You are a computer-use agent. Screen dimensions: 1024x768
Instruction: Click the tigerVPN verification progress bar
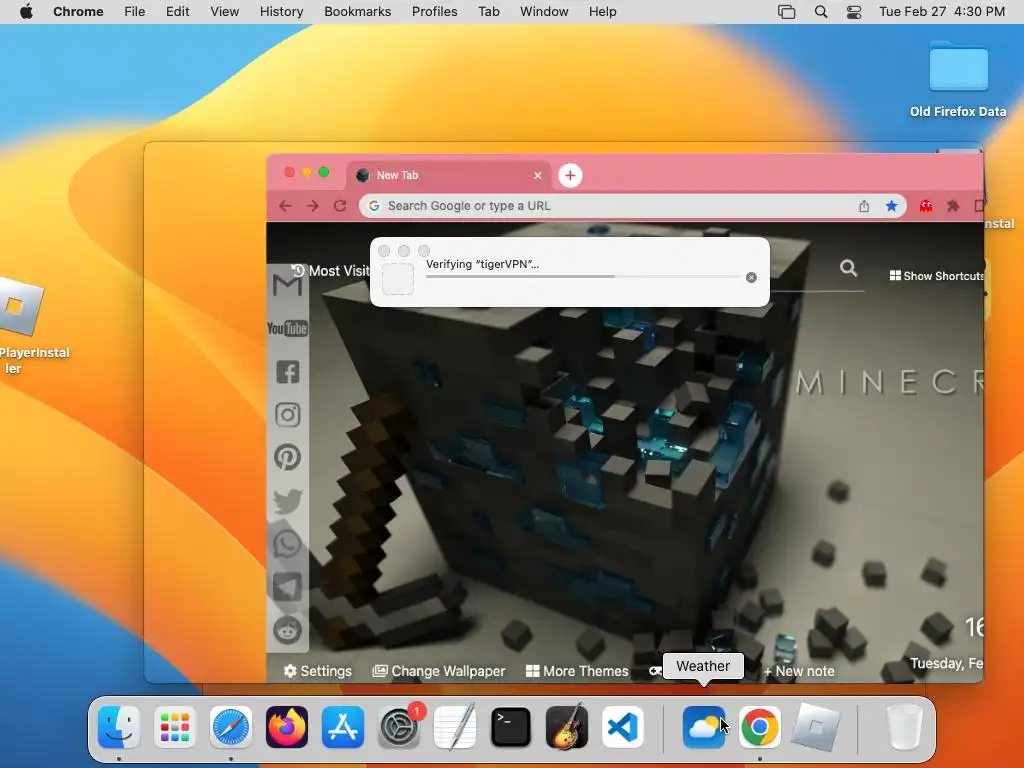(583, 276)
